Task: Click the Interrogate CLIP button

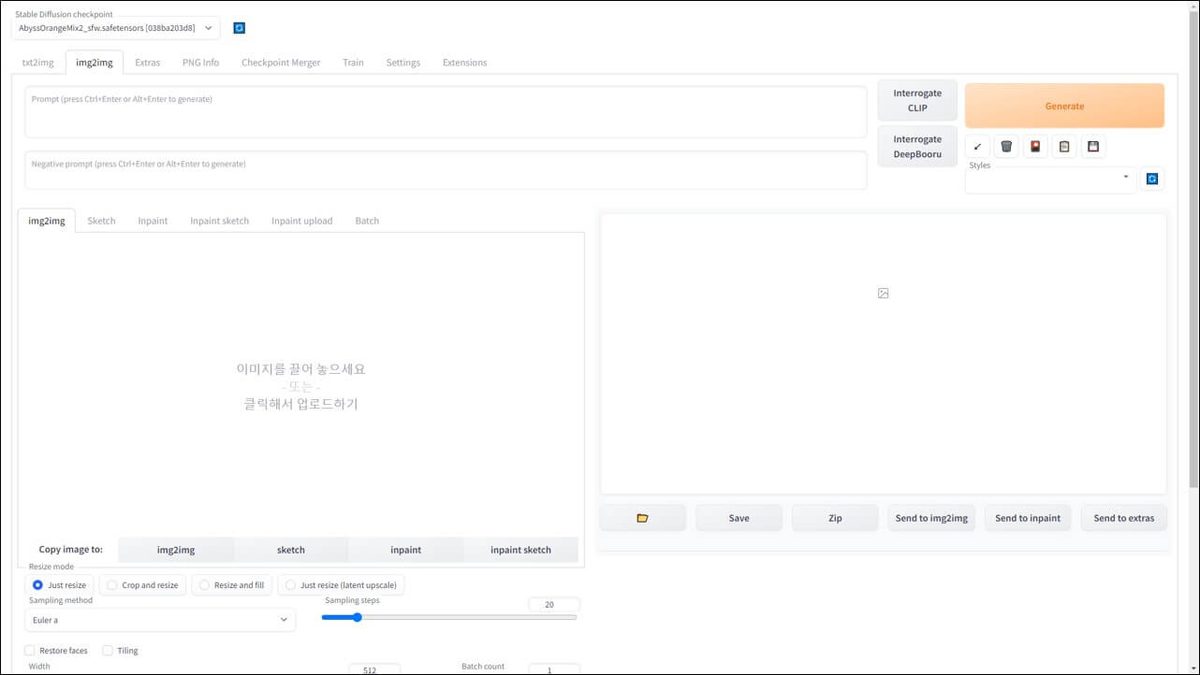Action: (918, 100)
